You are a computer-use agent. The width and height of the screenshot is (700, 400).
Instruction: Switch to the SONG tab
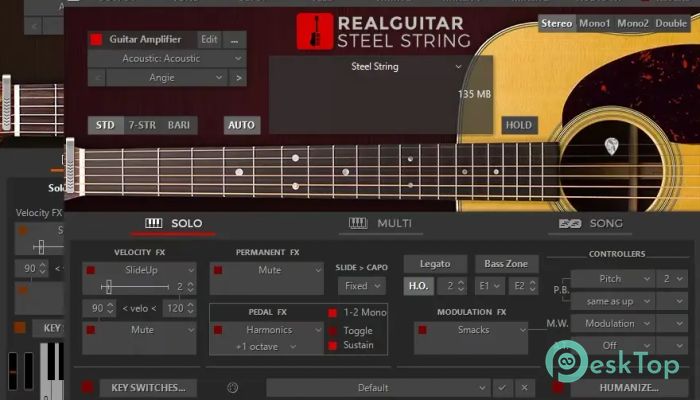pyautogui.click(x=592, y=223)
